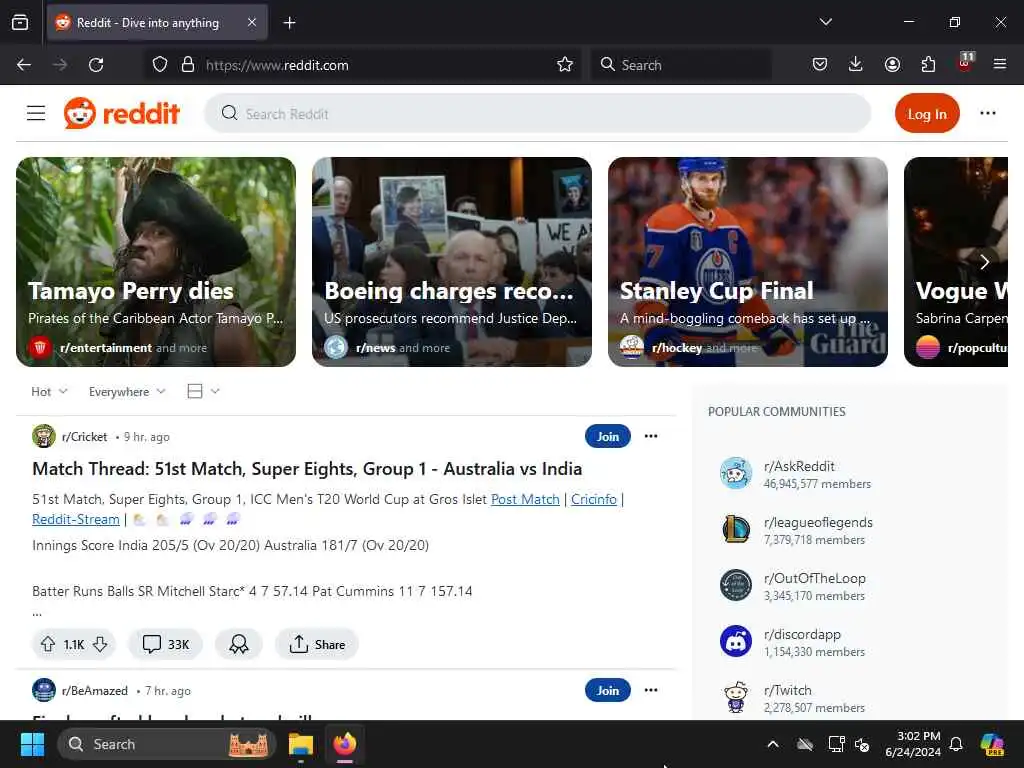Follow the Reddit-Stream link

point(76,519)
